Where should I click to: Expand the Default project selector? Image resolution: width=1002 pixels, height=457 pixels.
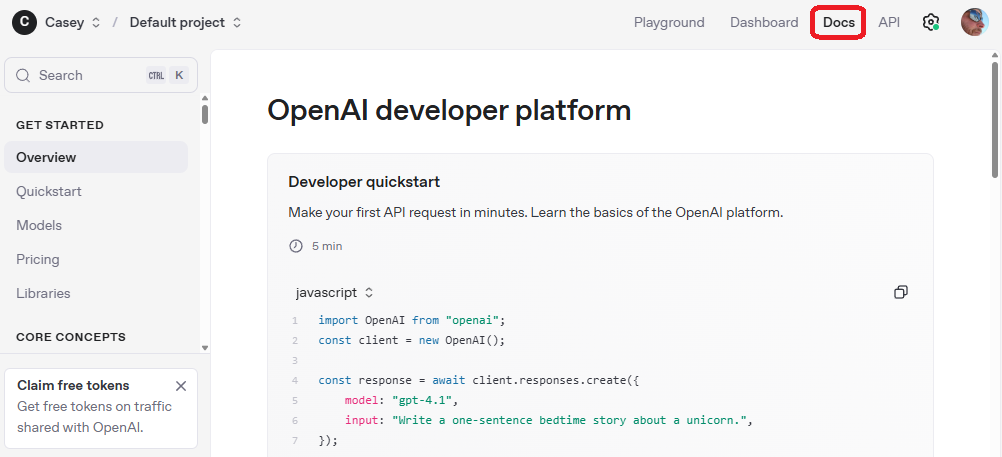[185, 22]
